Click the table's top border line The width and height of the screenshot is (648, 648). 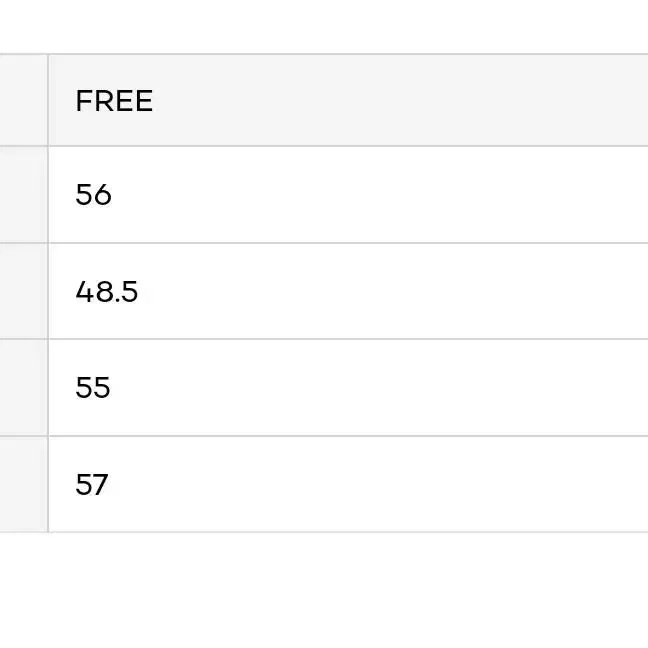324,54
